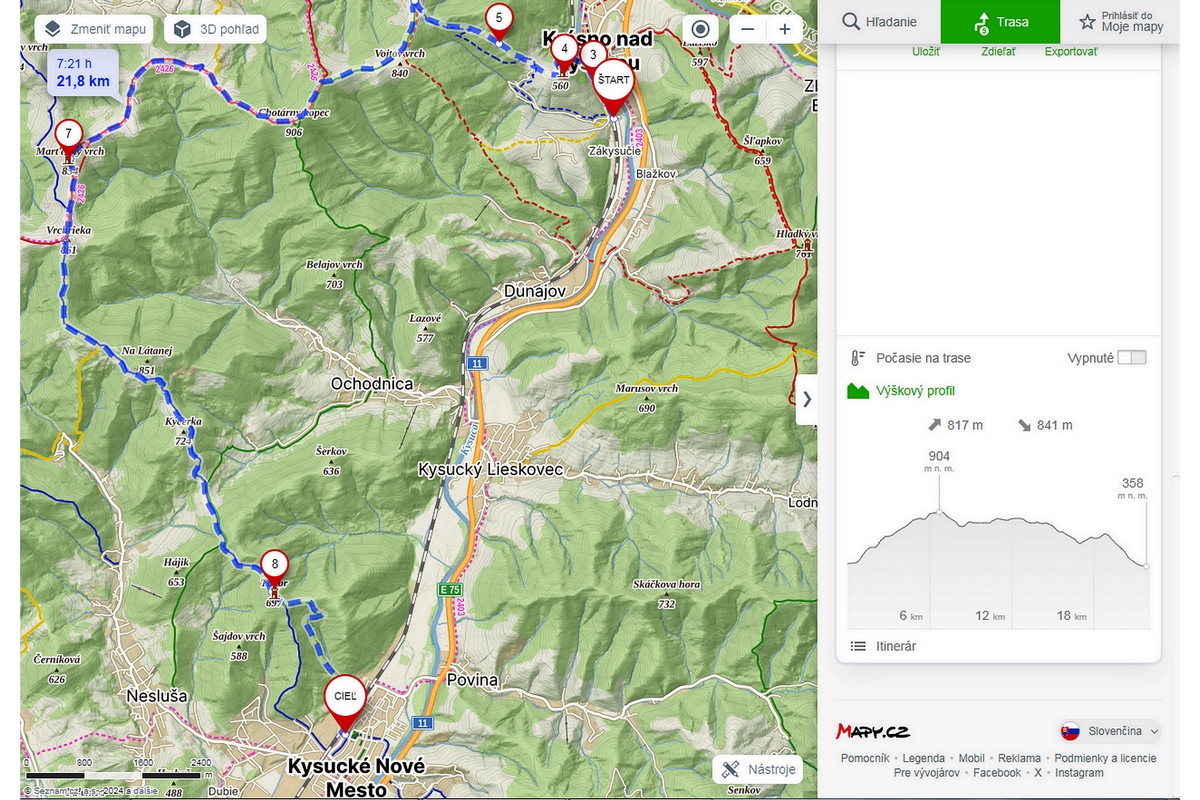The width and height of the screenshot is (1200, 800).
Task: Click the ŠTART route marker
Action: point(613,81)
